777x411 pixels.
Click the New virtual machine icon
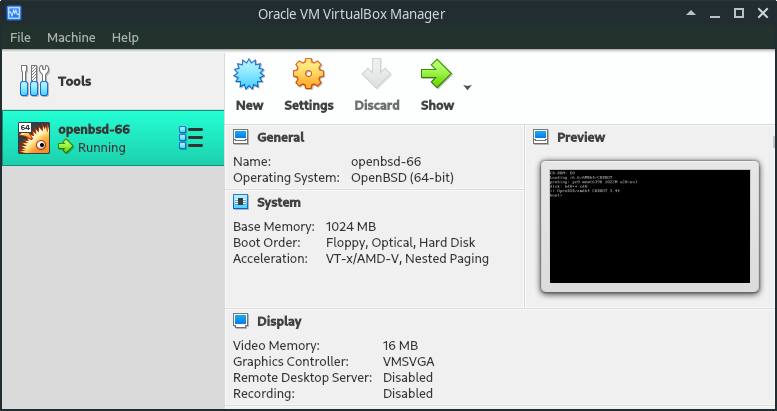[x=249, y=75]
